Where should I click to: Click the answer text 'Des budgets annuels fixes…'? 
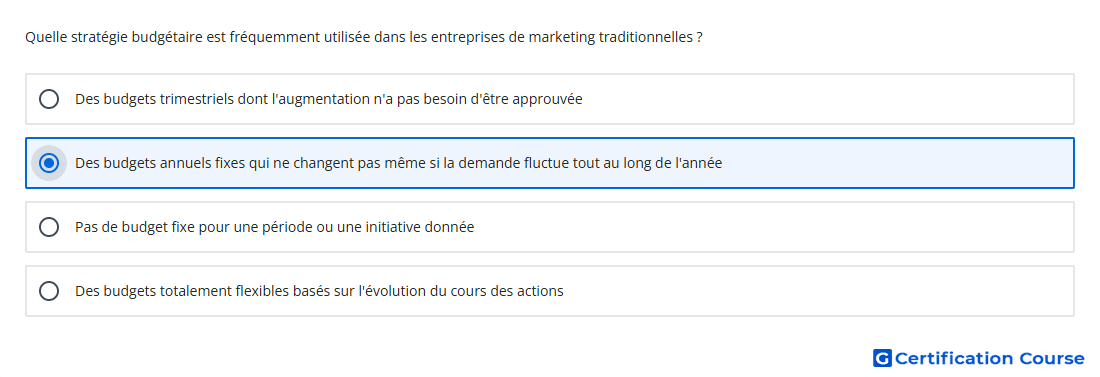398,164
